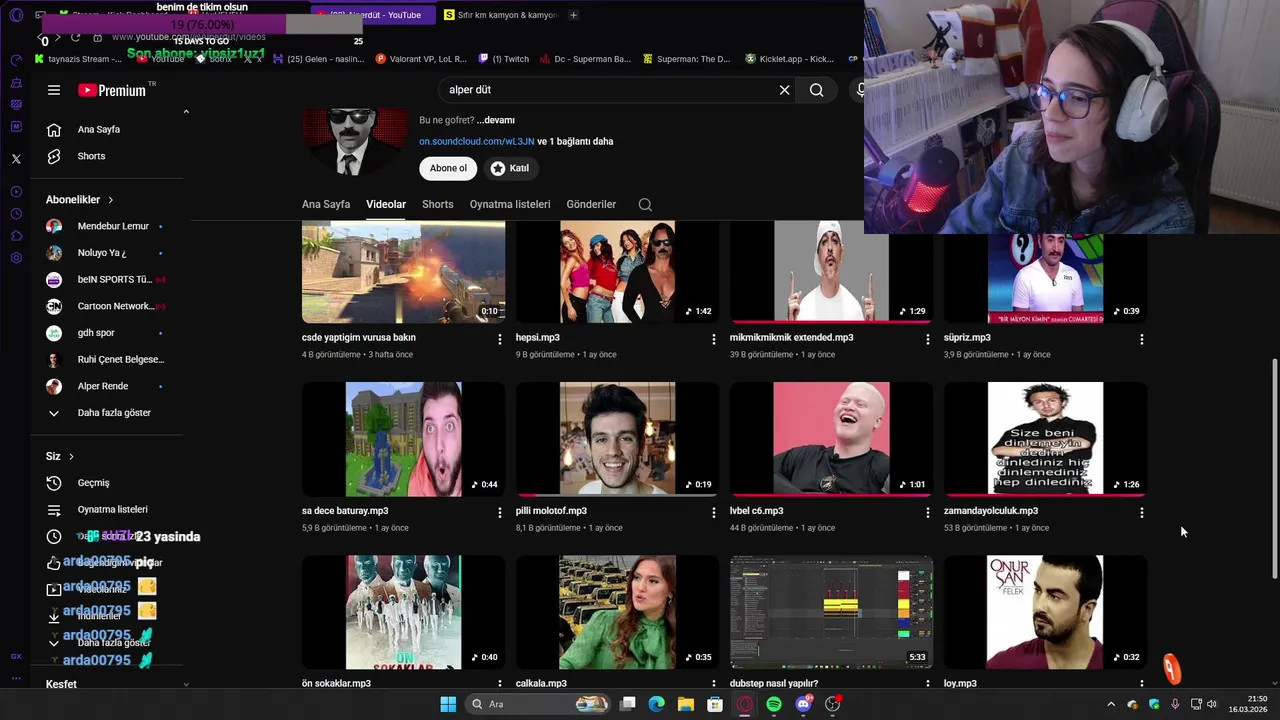This screenshot has height=720, width=1280.
Task: Open the Gönderiler tab
Action: [591, 204]
